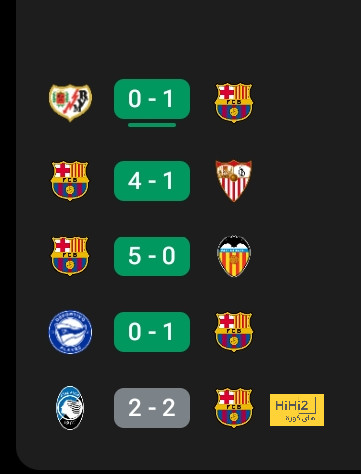This screenshot has width=361, height=474.
Task: Click Barcelona crest in the Sevilla match
Action: coord(70,181)
